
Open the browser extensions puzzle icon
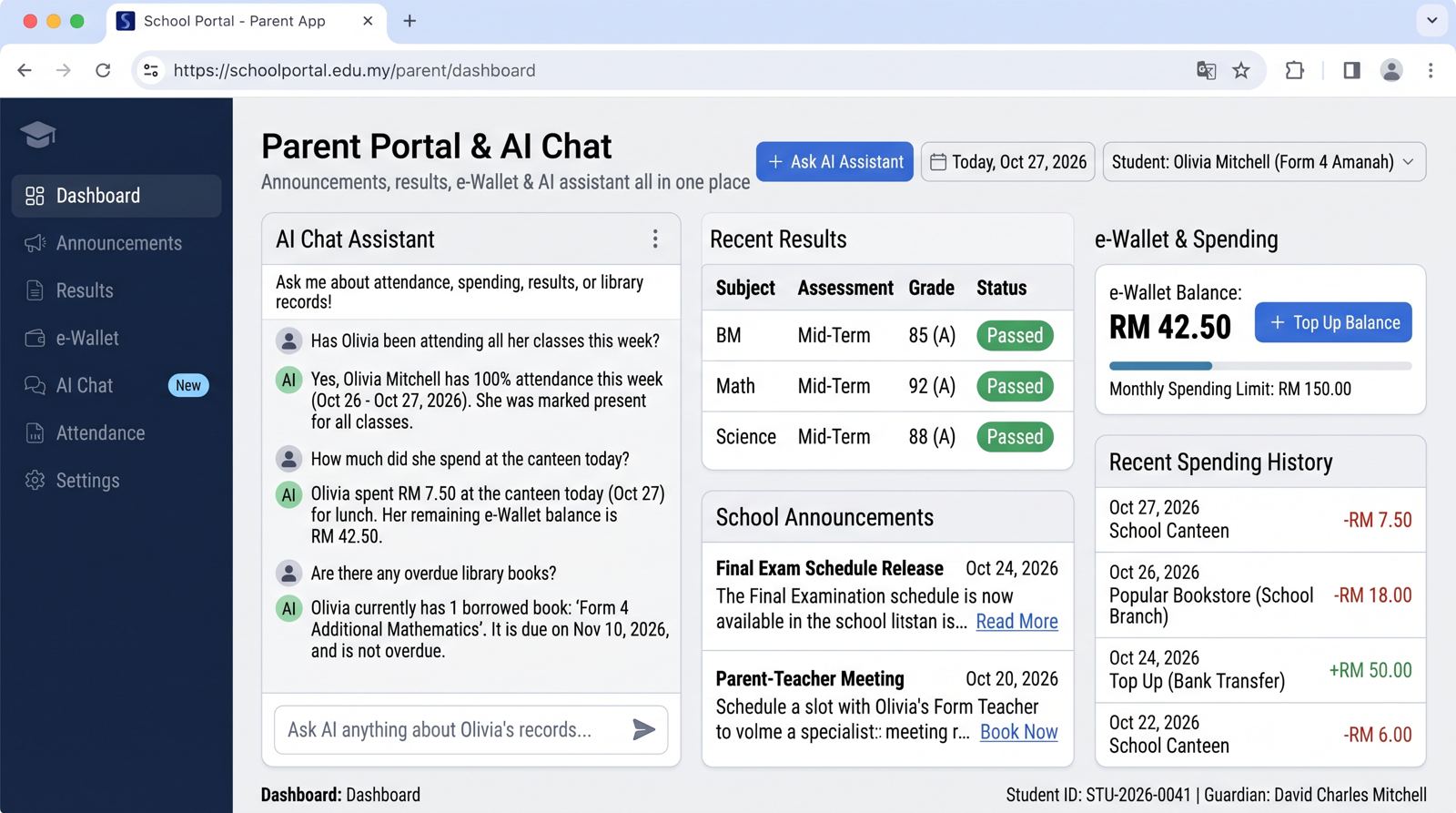[x=1294, y=70]
